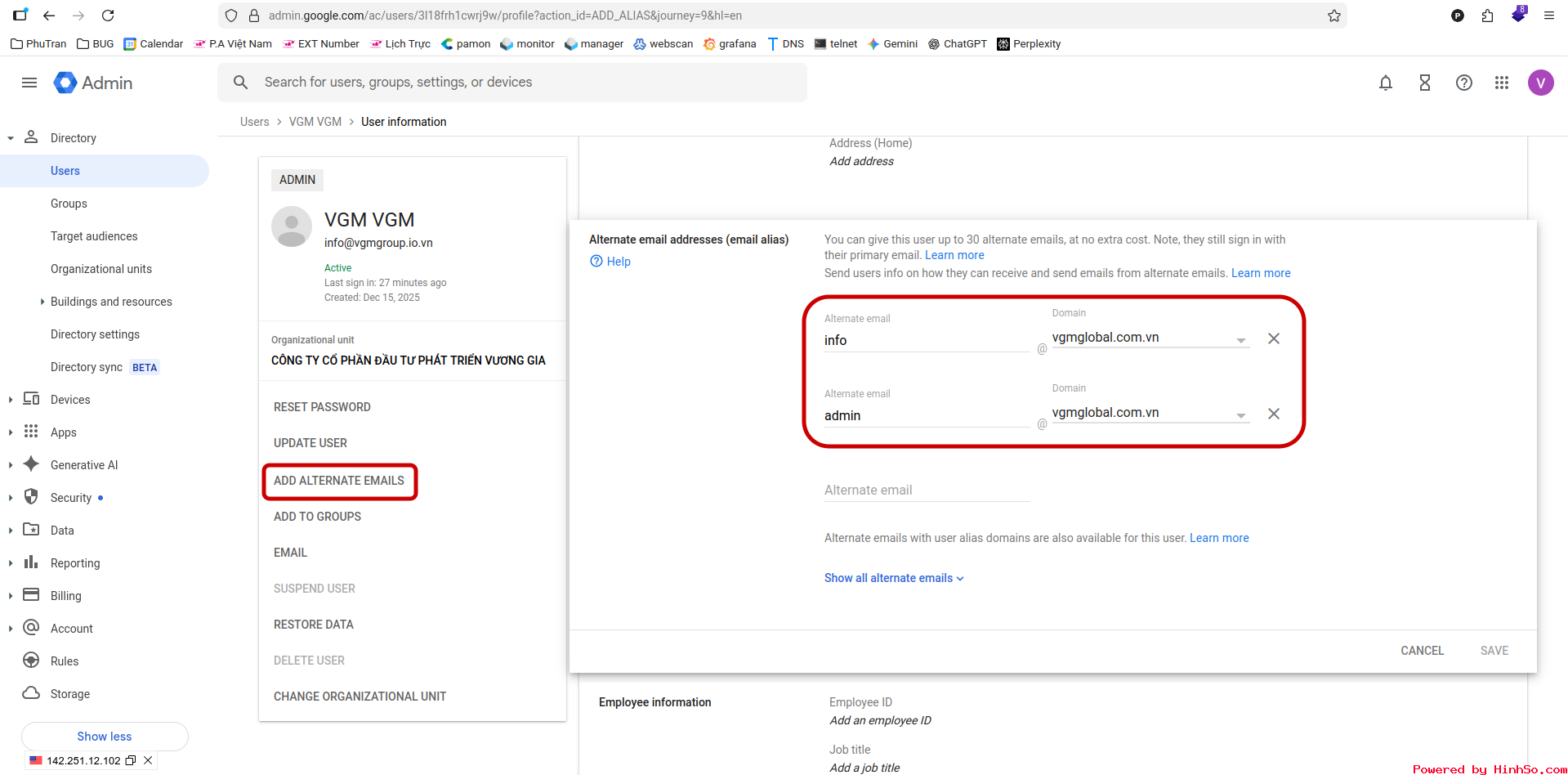Expand Show all alternate emails
This screenshot has height=775, width=1568.
pos(894,578)
